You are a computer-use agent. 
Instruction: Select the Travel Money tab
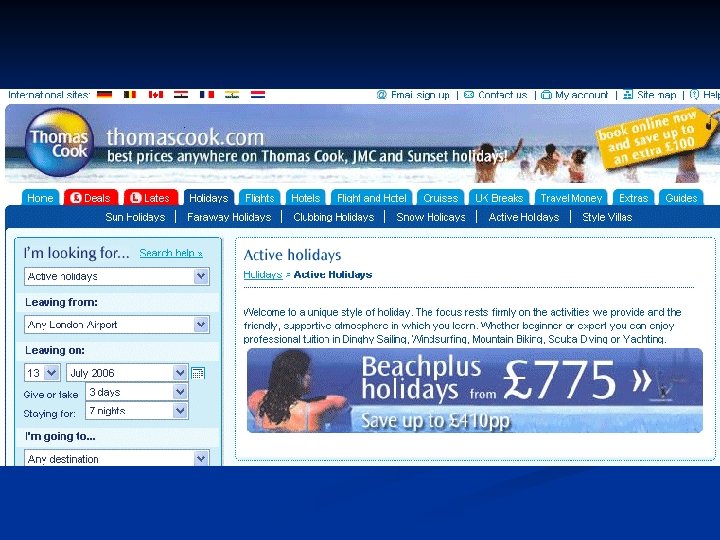pyautogui.click(x=571, y=197)
